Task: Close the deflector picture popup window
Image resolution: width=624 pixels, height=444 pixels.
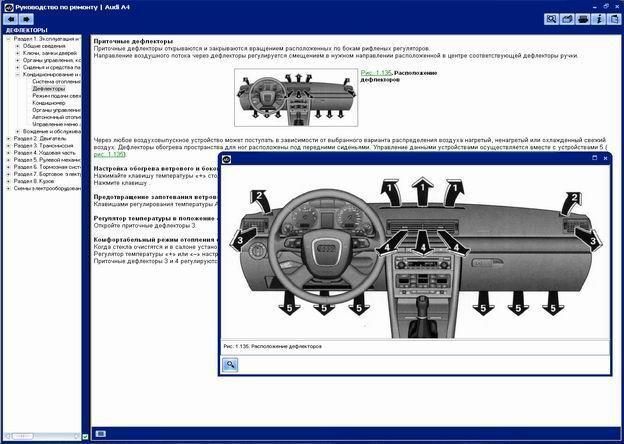Action: pos(605,158)
